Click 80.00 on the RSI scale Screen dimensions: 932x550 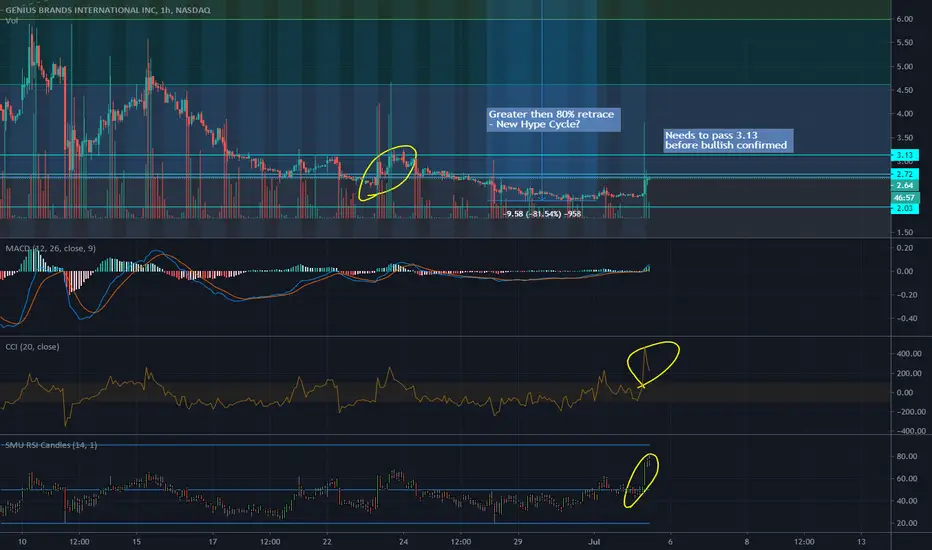pos(906,456)
